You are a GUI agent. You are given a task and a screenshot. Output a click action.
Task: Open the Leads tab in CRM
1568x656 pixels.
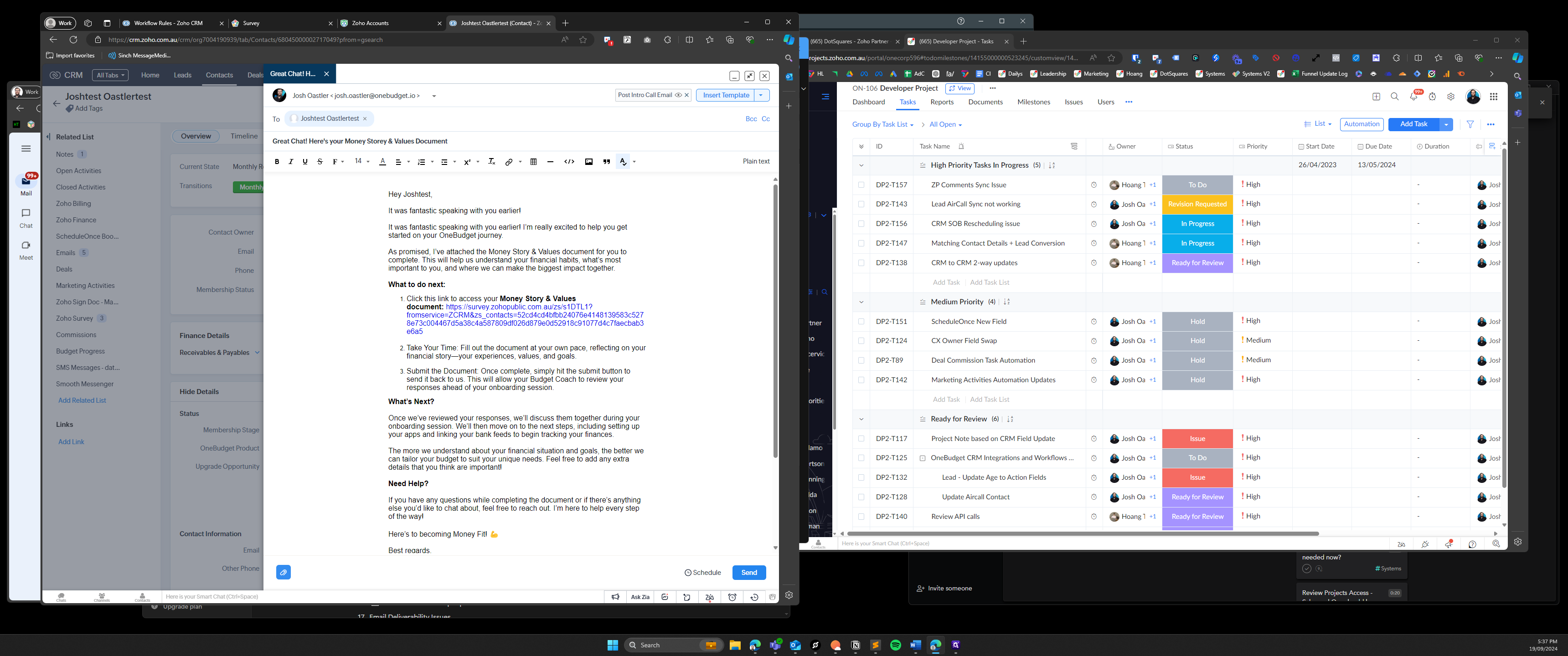[182, 76]
